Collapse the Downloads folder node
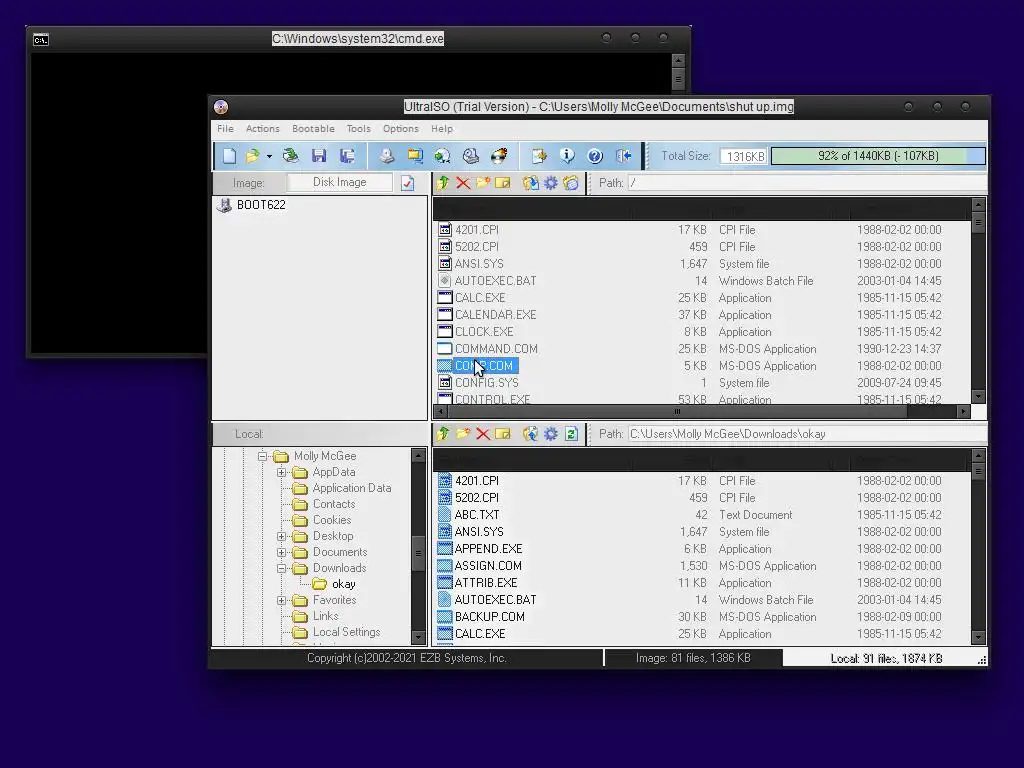The width and height of the screenshot is (1024, 768). [x=281, y=568]
